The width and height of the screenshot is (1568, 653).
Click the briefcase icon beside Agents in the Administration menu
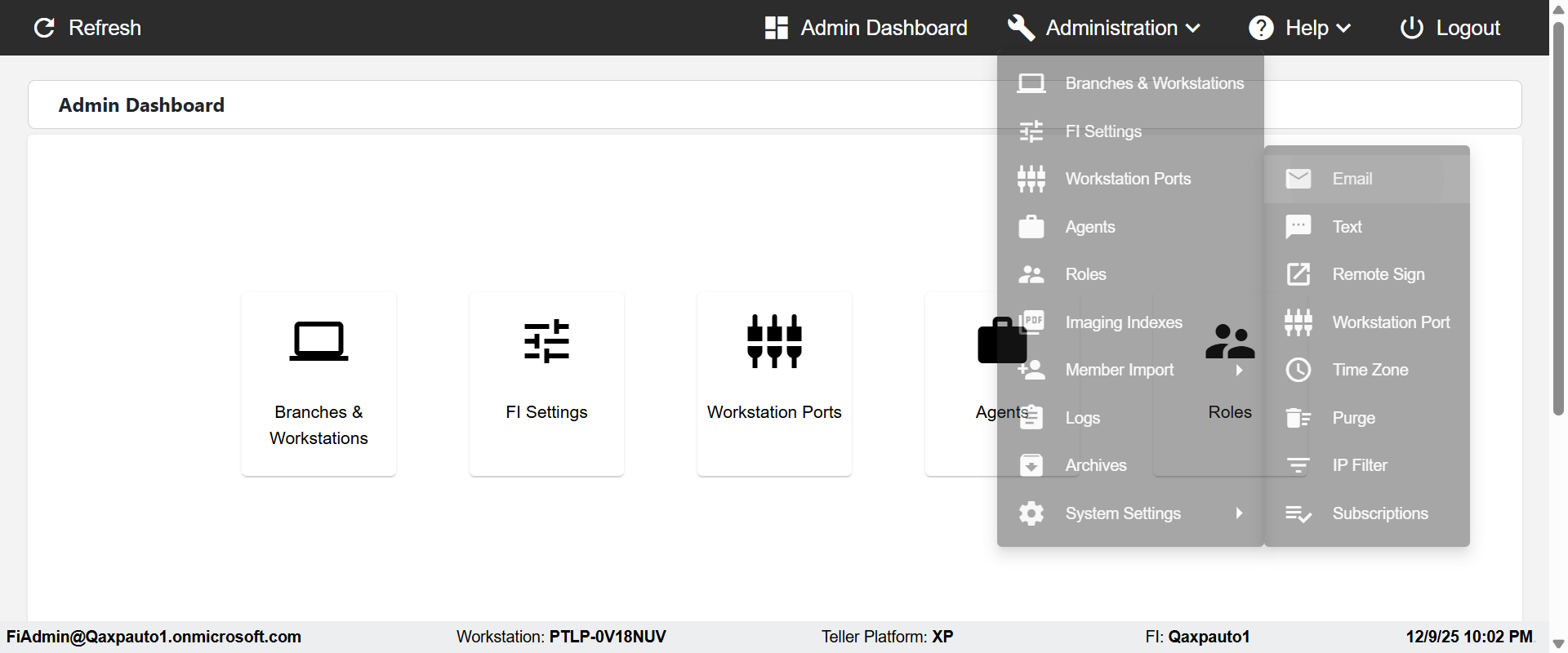click(1031, 227)
